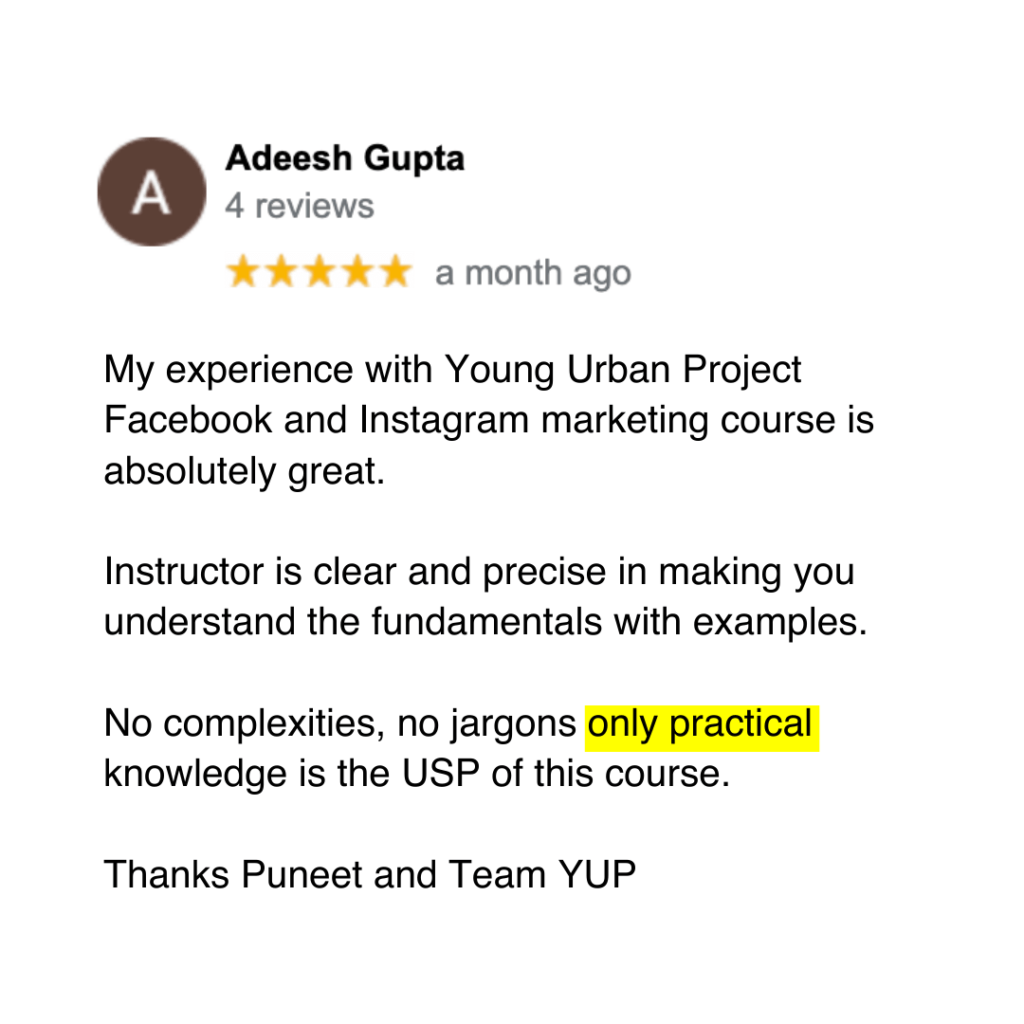
Task: Click the brown "A" profile avatar
Action: click(151, 191)
